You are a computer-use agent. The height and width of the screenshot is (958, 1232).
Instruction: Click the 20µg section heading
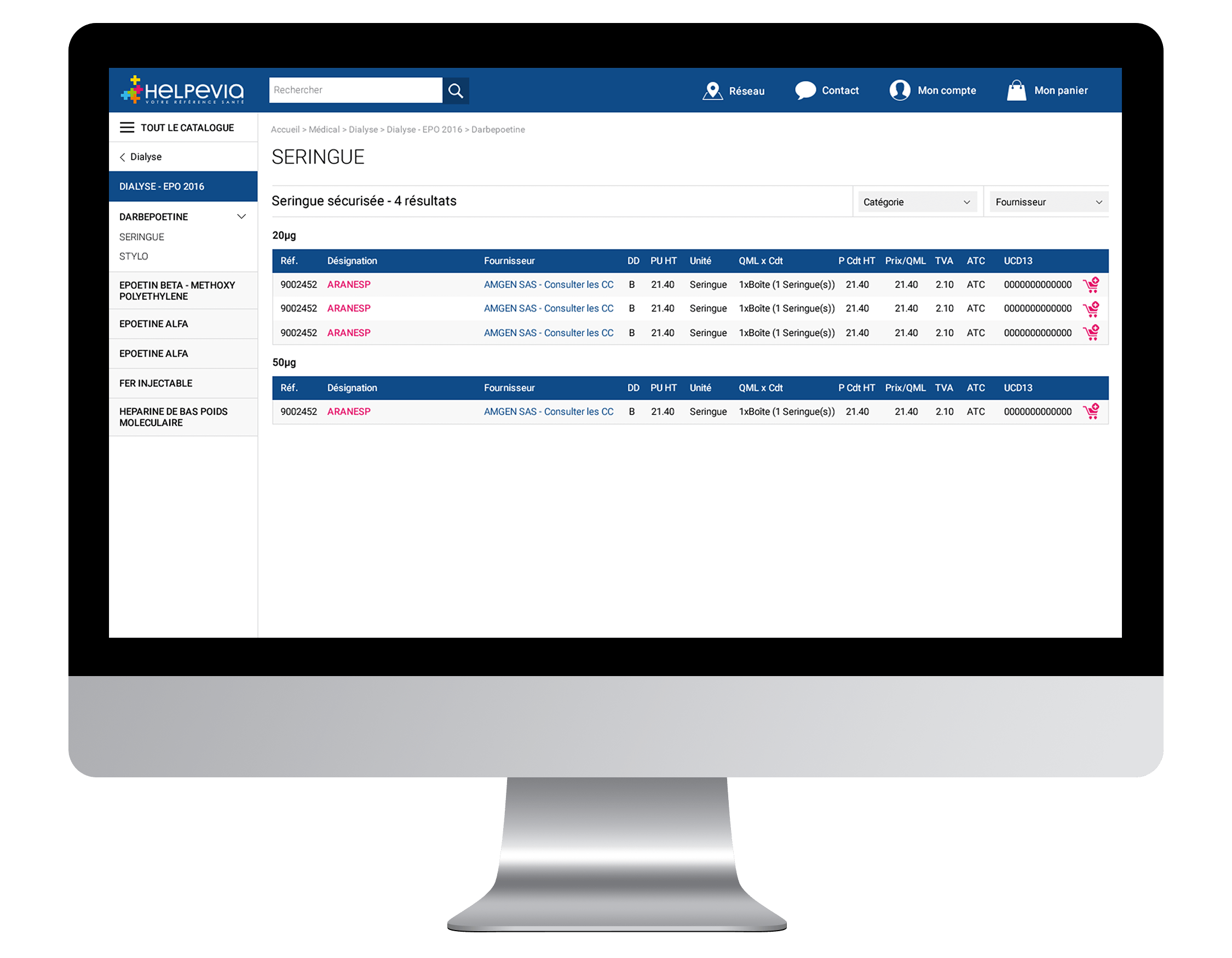coord(284,236)
